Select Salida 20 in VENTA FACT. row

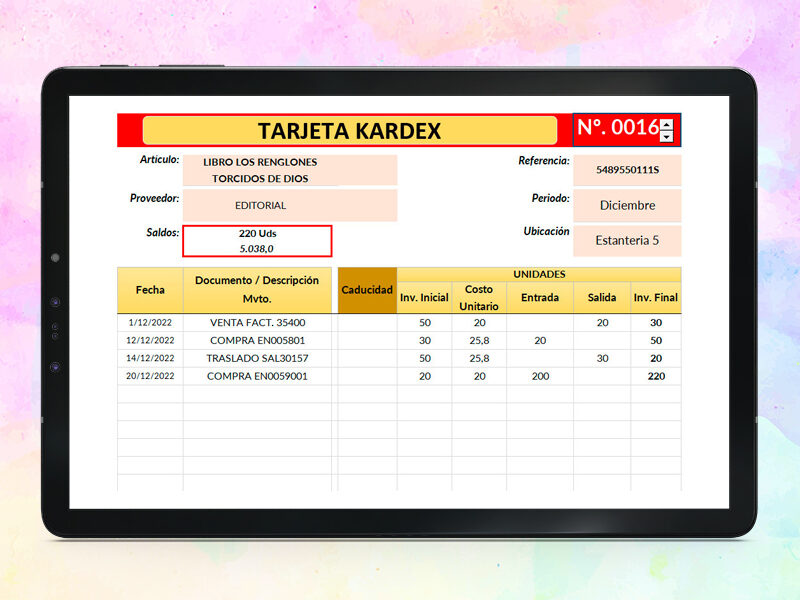(x=602, y=322)
